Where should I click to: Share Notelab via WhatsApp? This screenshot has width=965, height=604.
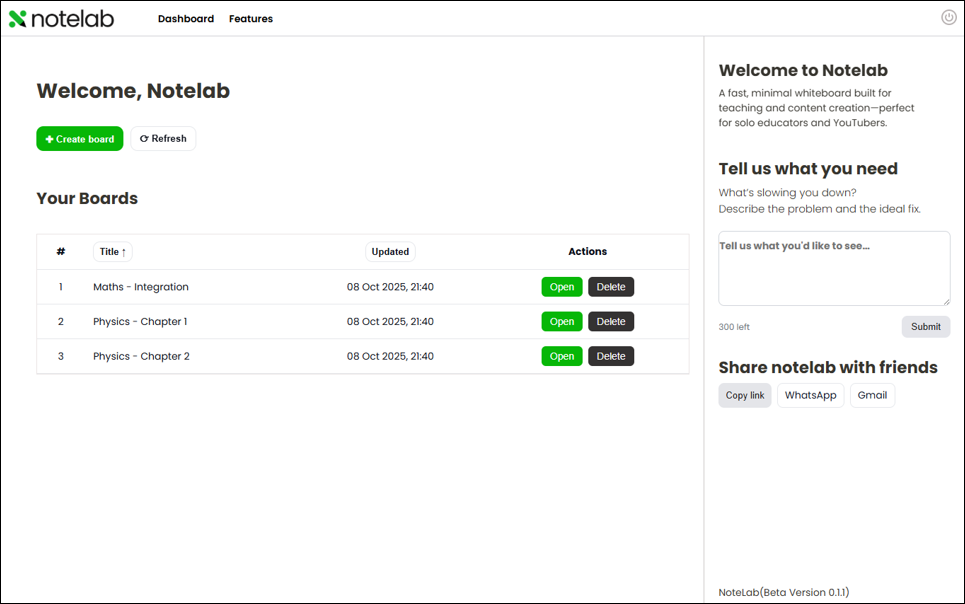click(810, 395)
